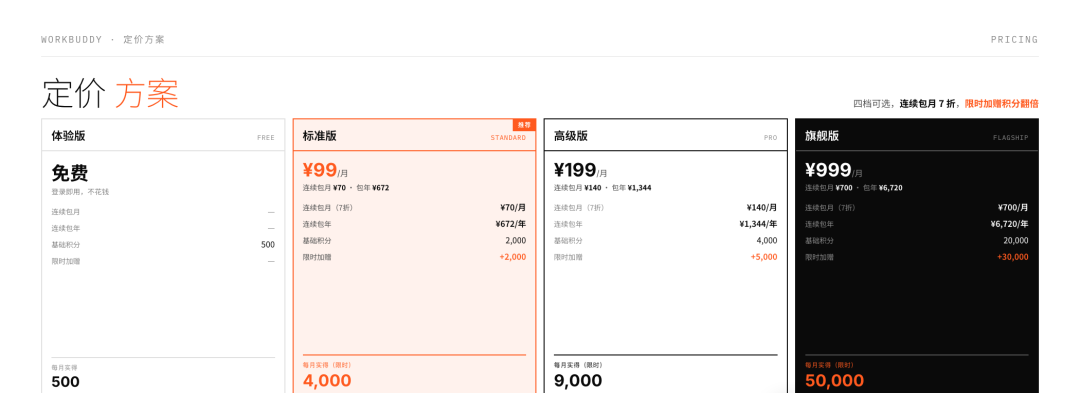Click 每月实得 total 500 in 体验版
The image size is (1080, 393).
(65, 381)
